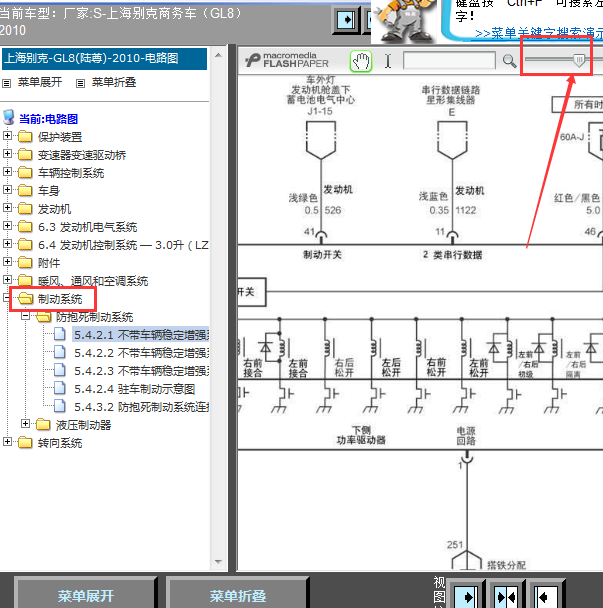This screenshot has height=608, width=603.
Task: Click the bottom center split-view arrows button
Action: click(506, 597)
